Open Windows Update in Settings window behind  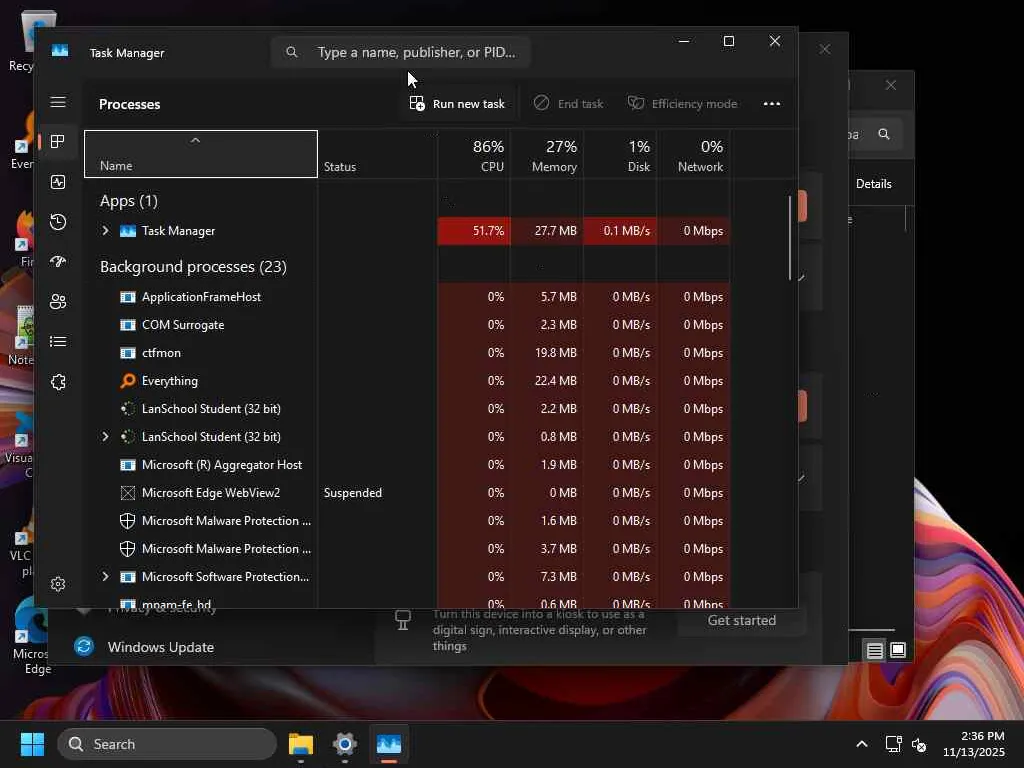tap(161, 647)
